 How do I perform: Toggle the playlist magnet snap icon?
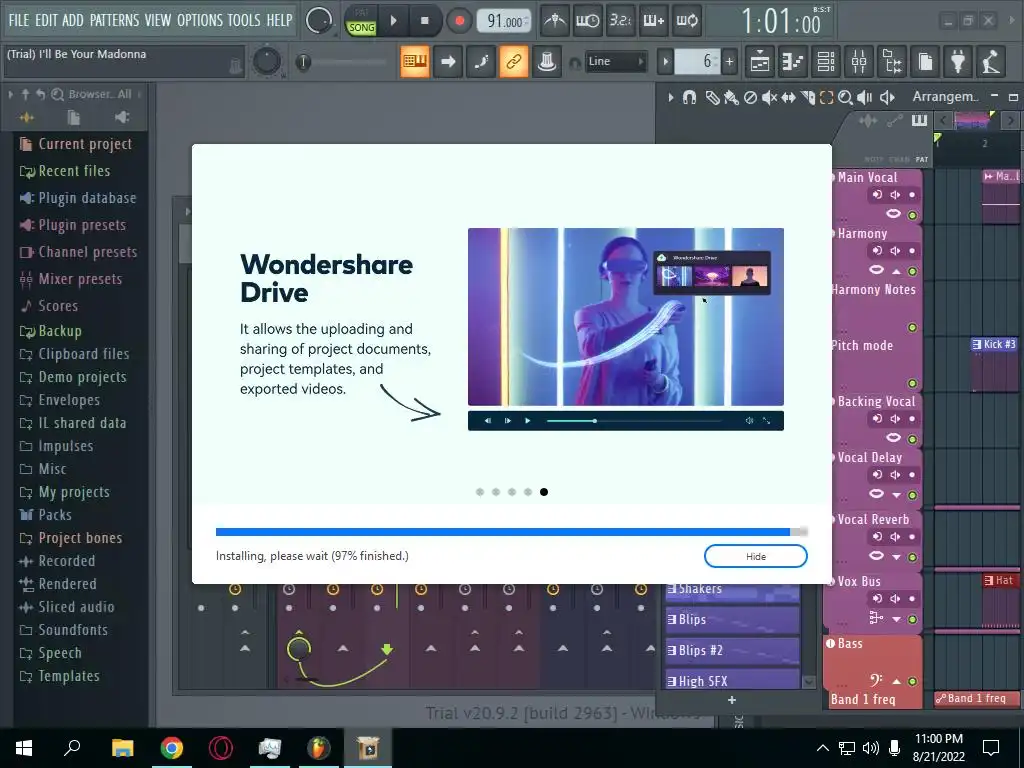point(690,97)
